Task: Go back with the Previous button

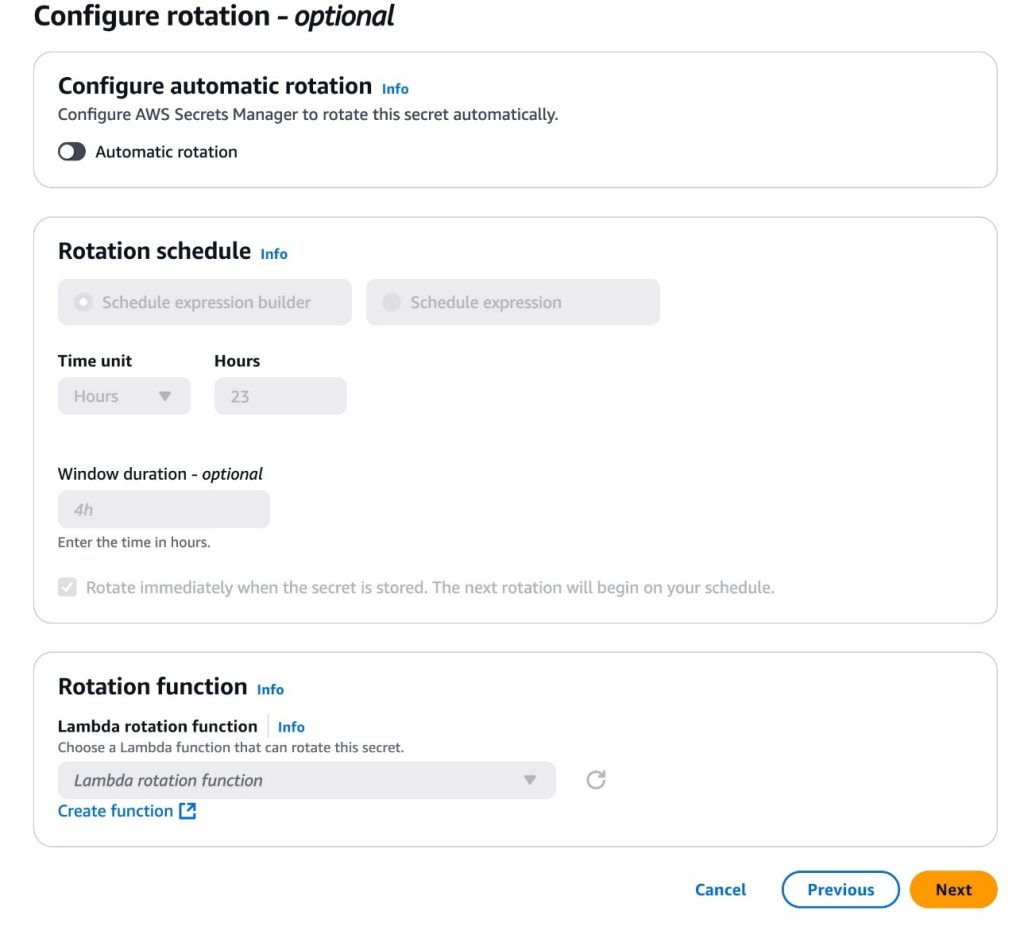Action: [840, 889]
